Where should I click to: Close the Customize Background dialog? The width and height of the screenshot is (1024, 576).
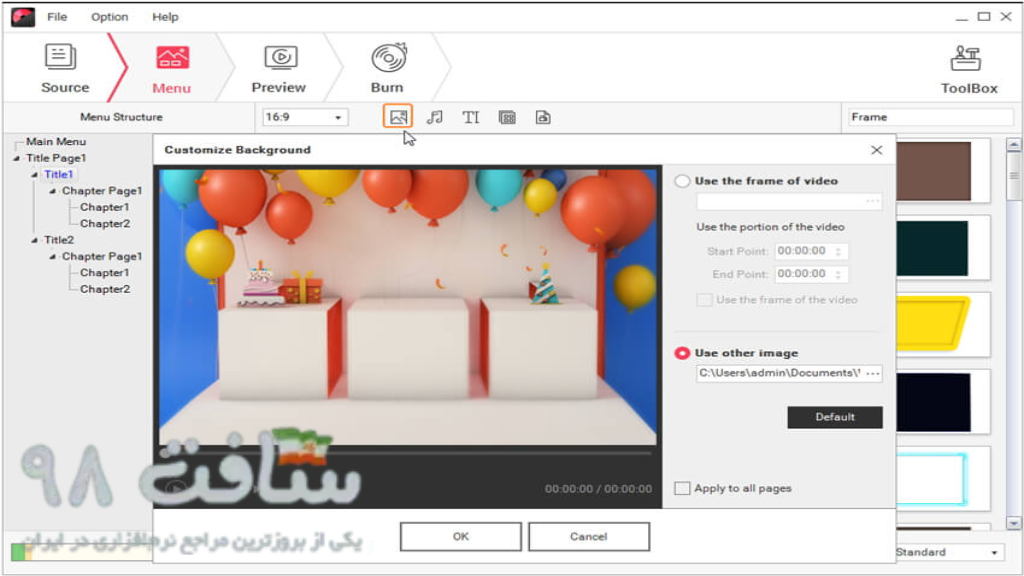pyautogui.click(x=876, y=150)
